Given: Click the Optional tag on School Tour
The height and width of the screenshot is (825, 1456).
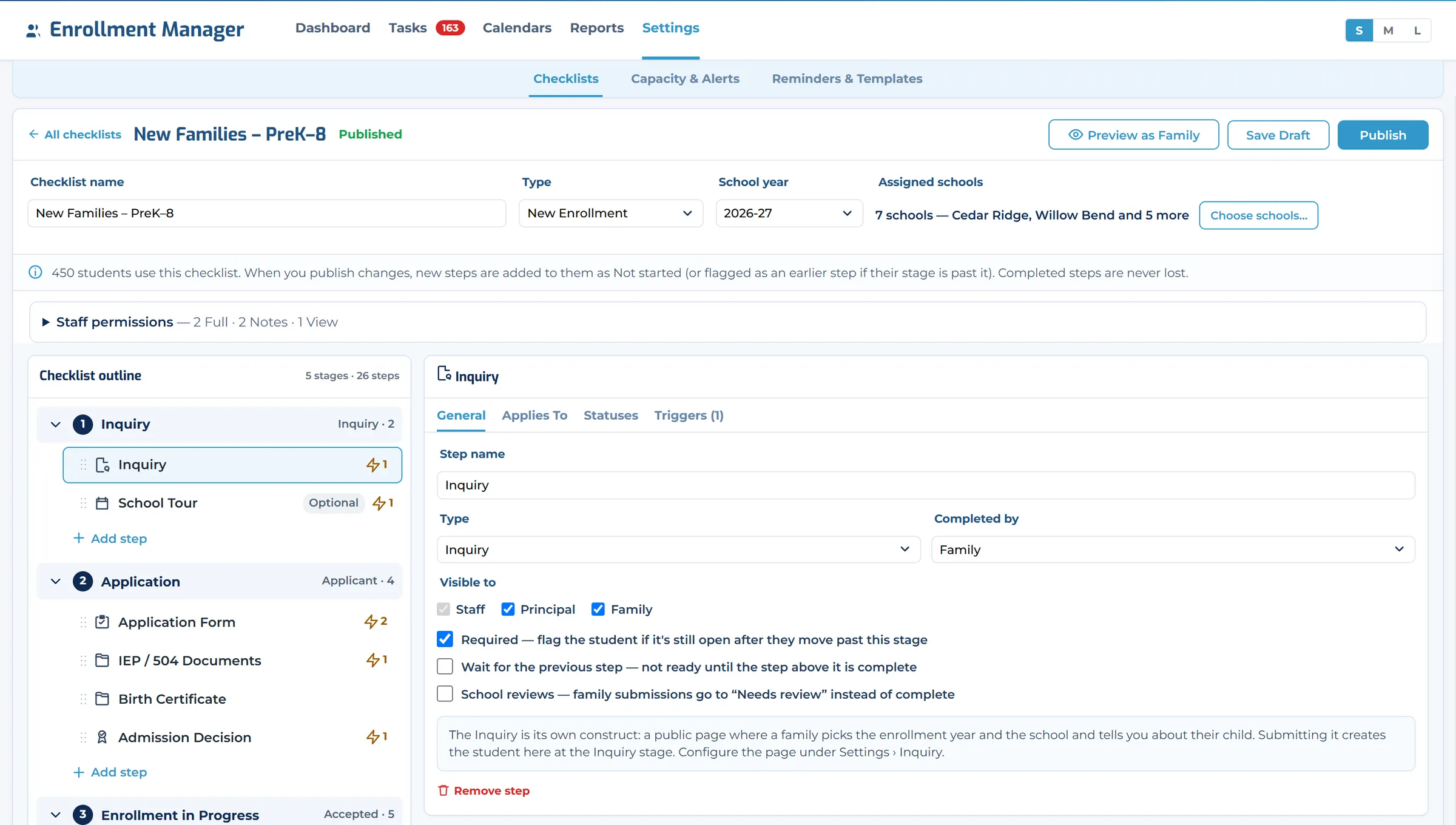Looking at the screenshot, I should [x=334, y=503].
